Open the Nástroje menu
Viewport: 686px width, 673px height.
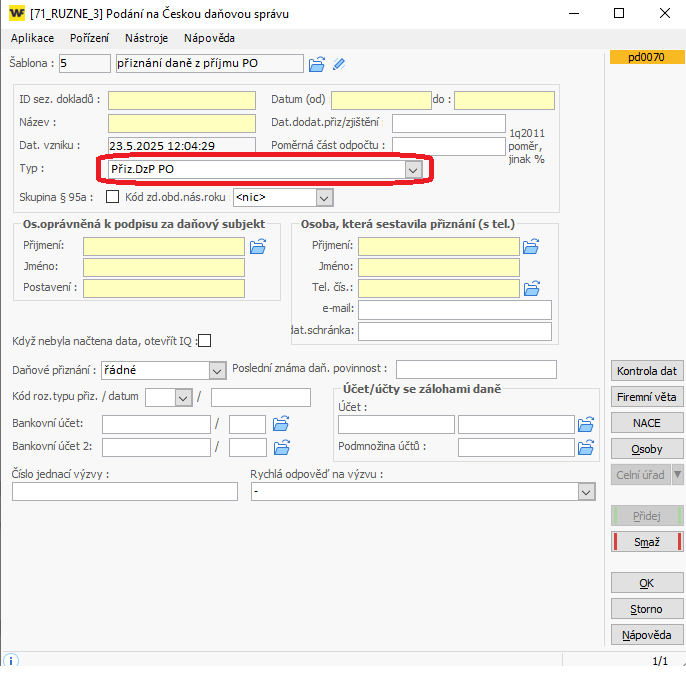pyautogui.click(x=147, y=38)
